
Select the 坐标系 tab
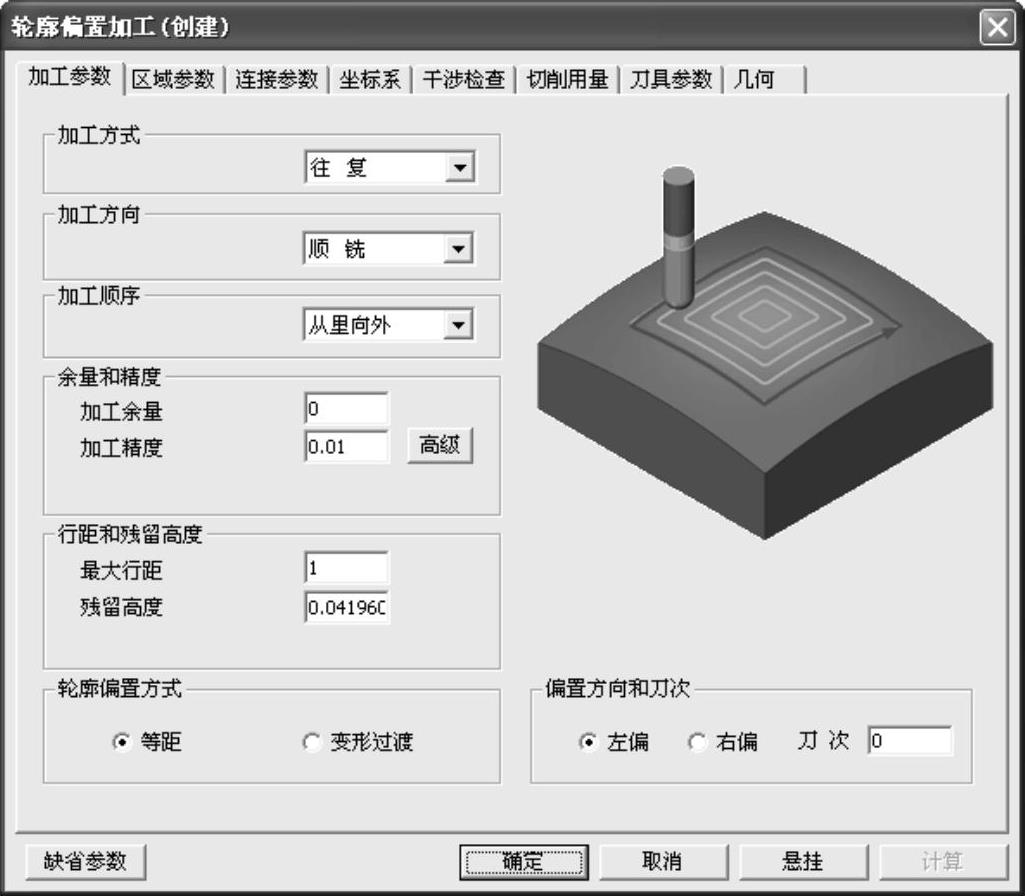pyautogui.click(x=369, y=80)
